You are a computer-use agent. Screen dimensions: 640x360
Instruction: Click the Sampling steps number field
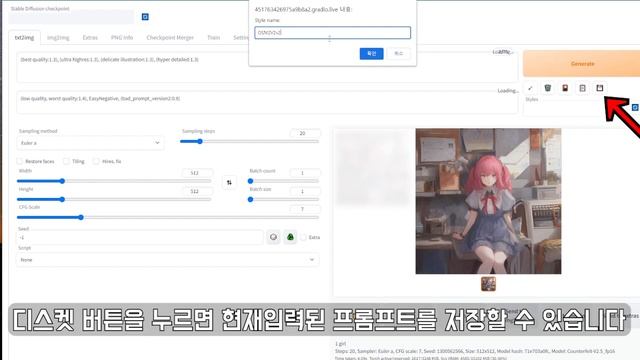click(x=305, y=133)
